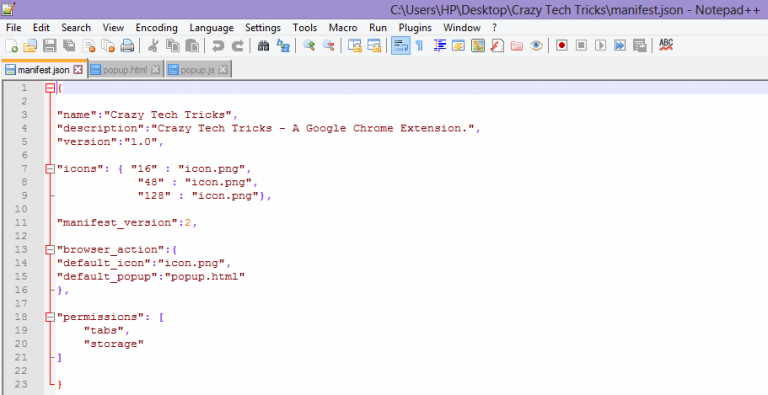Open the ? help menu
The image size is (768, 395).
(494, 27)
